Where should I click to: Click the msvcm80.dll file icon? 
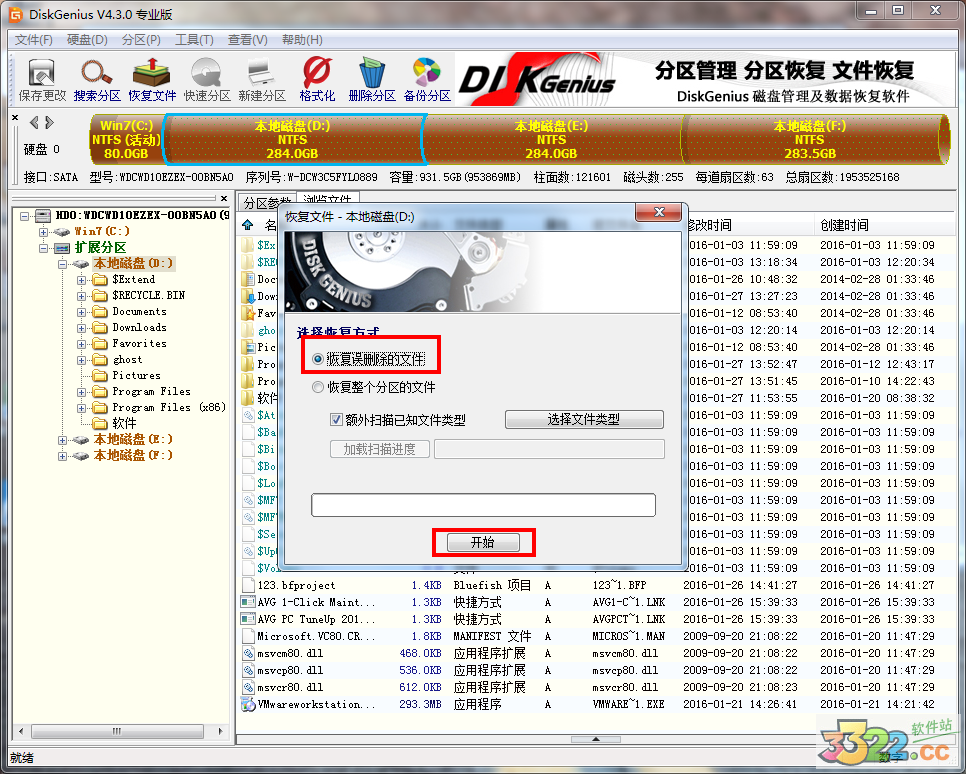pyautogui.click(x=248, y=653)
